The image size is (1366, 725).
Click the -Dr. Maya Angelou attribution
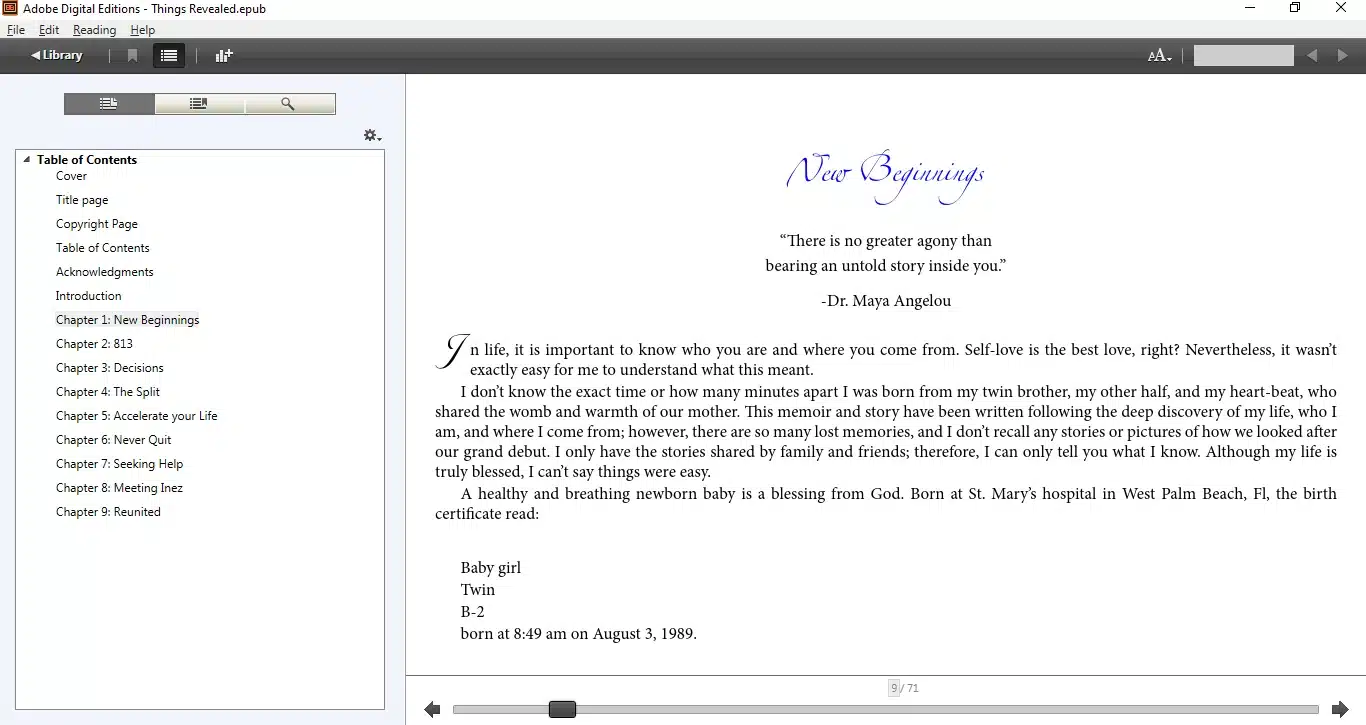pos(886,300)
